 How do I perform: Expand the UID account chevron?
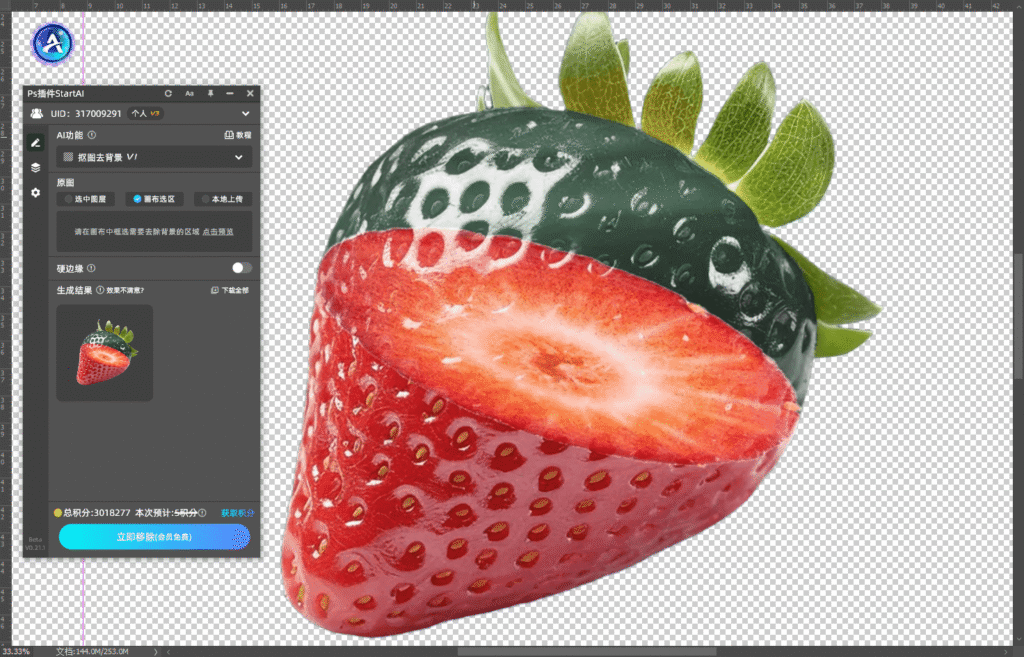(246, 114)
